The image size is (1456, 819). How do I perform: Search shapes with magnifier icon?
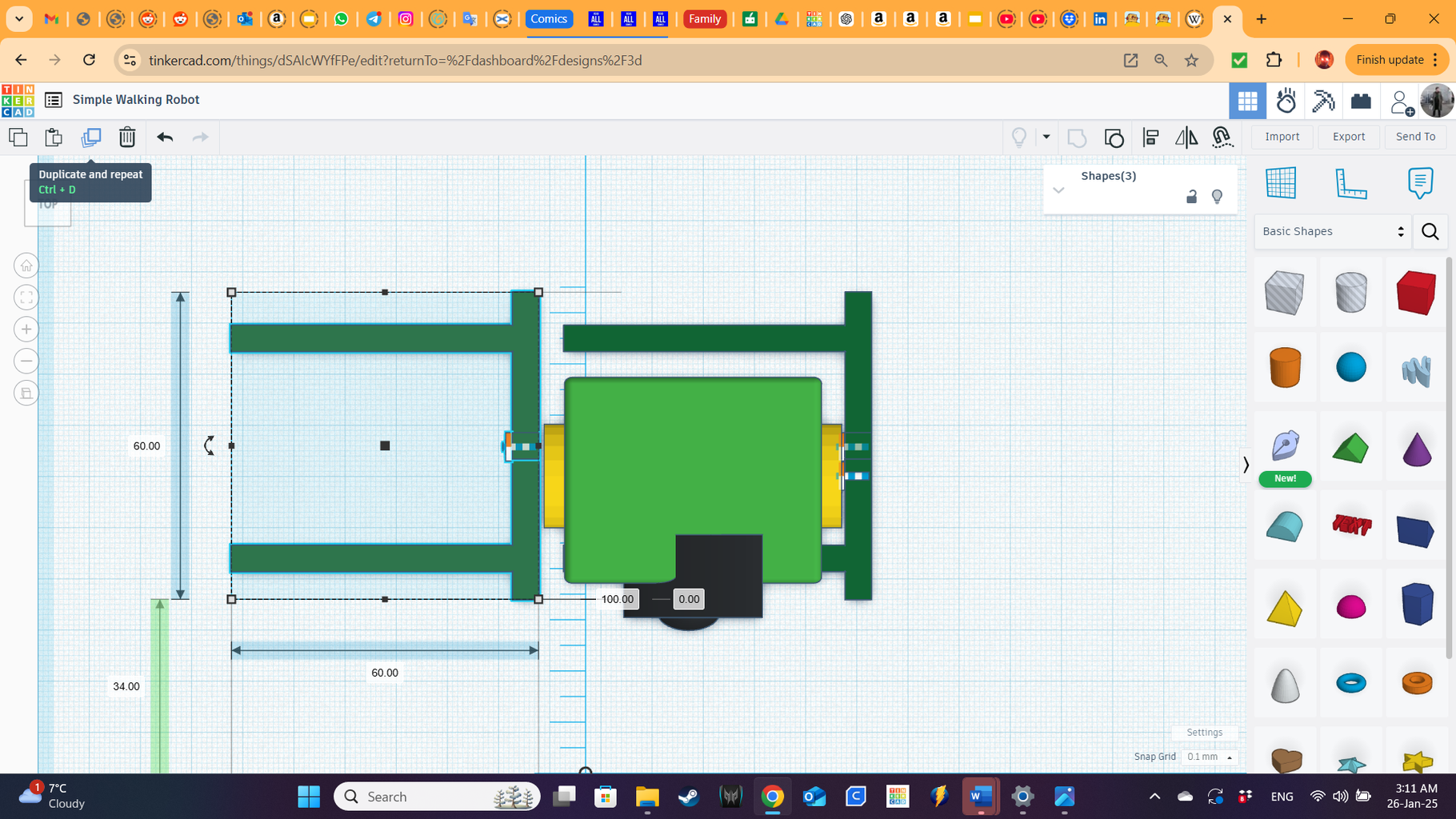[x=1430, y=232]
